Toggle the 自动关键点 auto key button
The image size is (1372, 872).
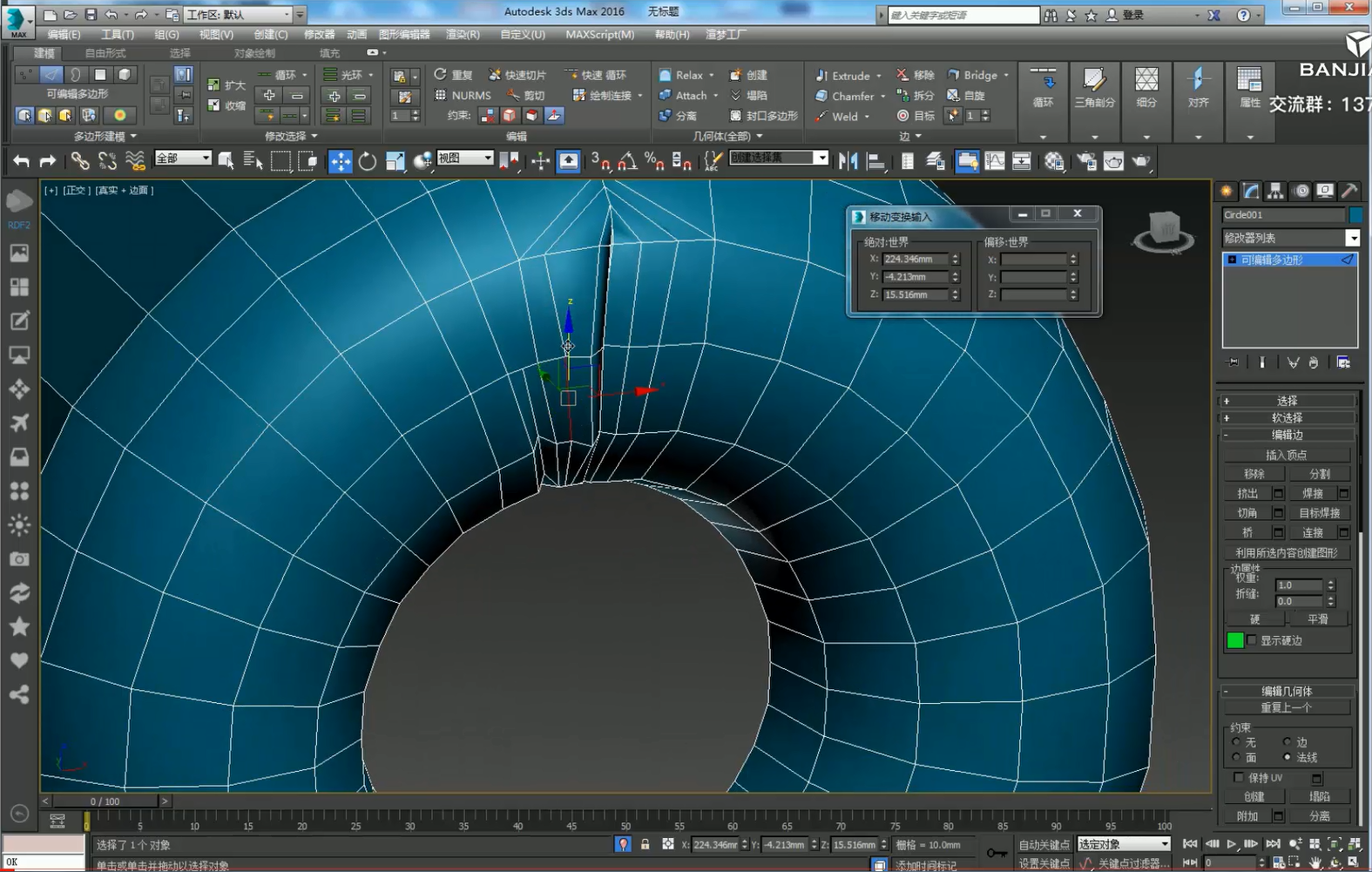1044,845
